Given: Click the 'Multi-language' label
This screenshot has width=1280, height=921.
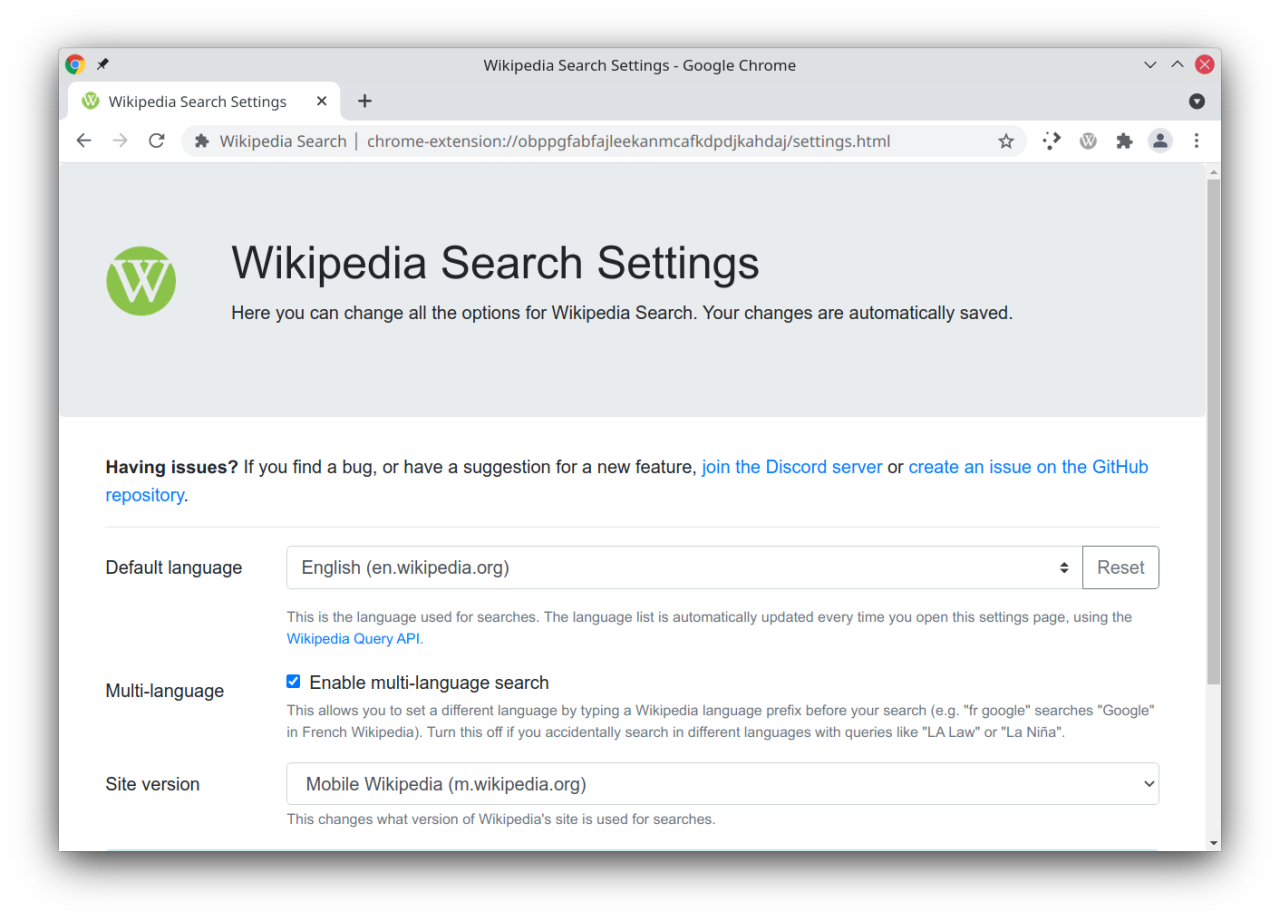Looking at the screenshot, I should pos(165,691).
